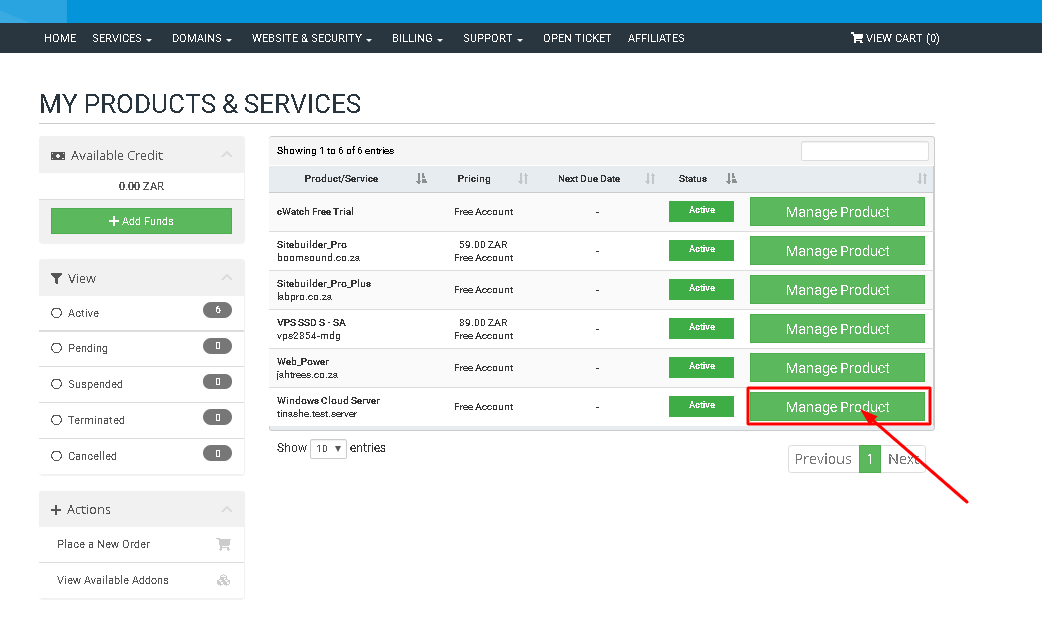Click the tinashe.test.server text

(x=317, y=414)
